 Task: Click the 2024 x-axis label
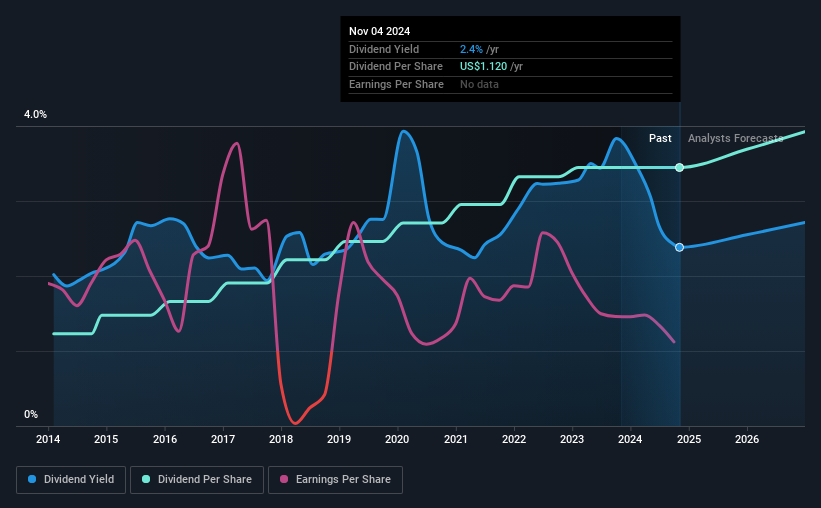[x=630, y=439]
